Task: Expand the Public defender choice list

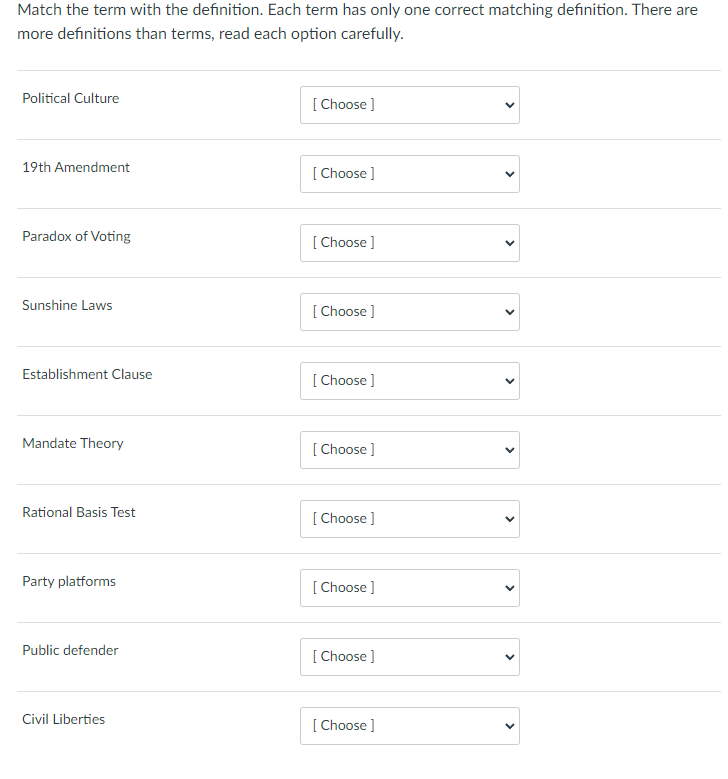Action: click(x=409, y=657)
